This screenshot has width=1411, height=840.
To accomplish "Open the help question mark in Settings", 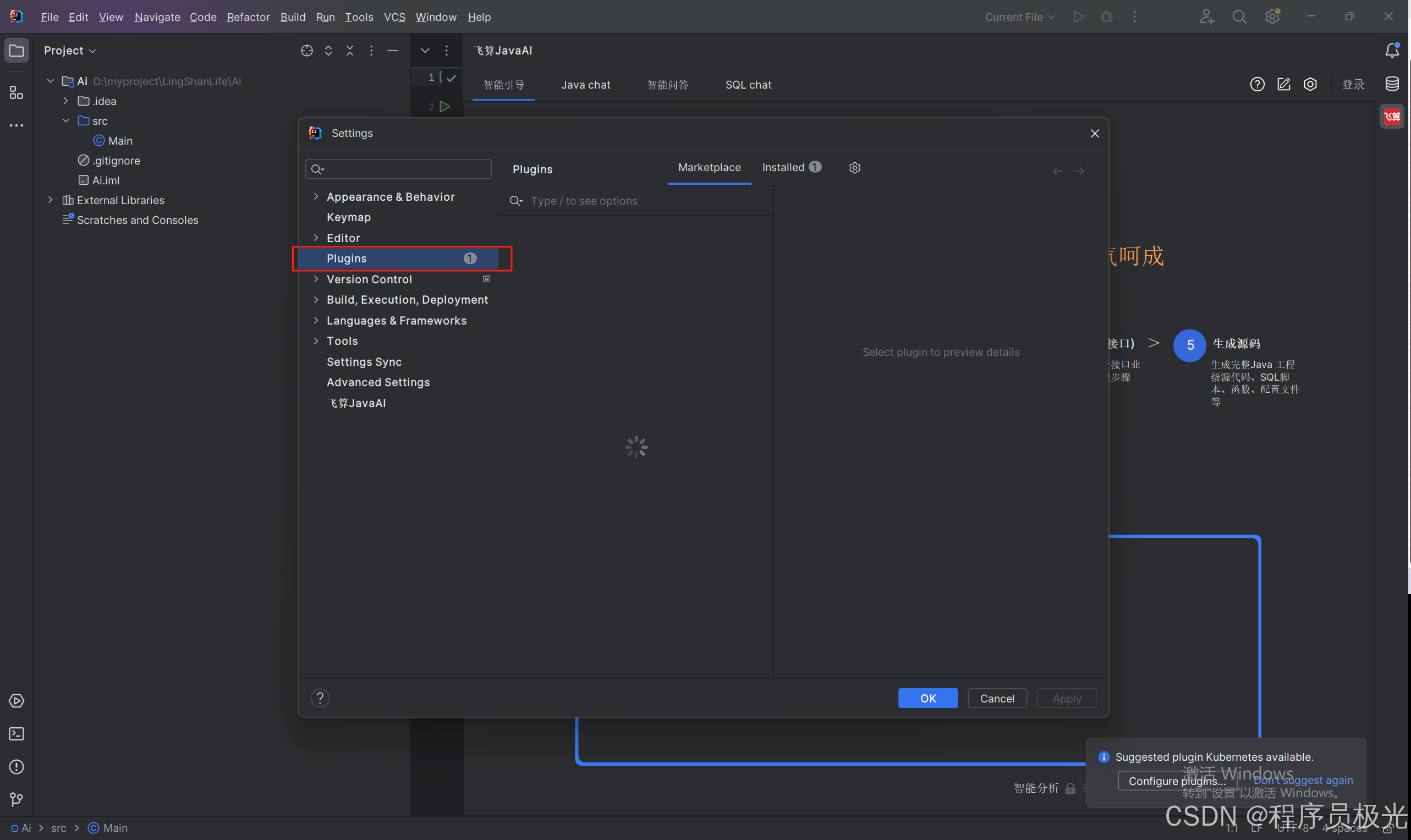I will (320, 698).
